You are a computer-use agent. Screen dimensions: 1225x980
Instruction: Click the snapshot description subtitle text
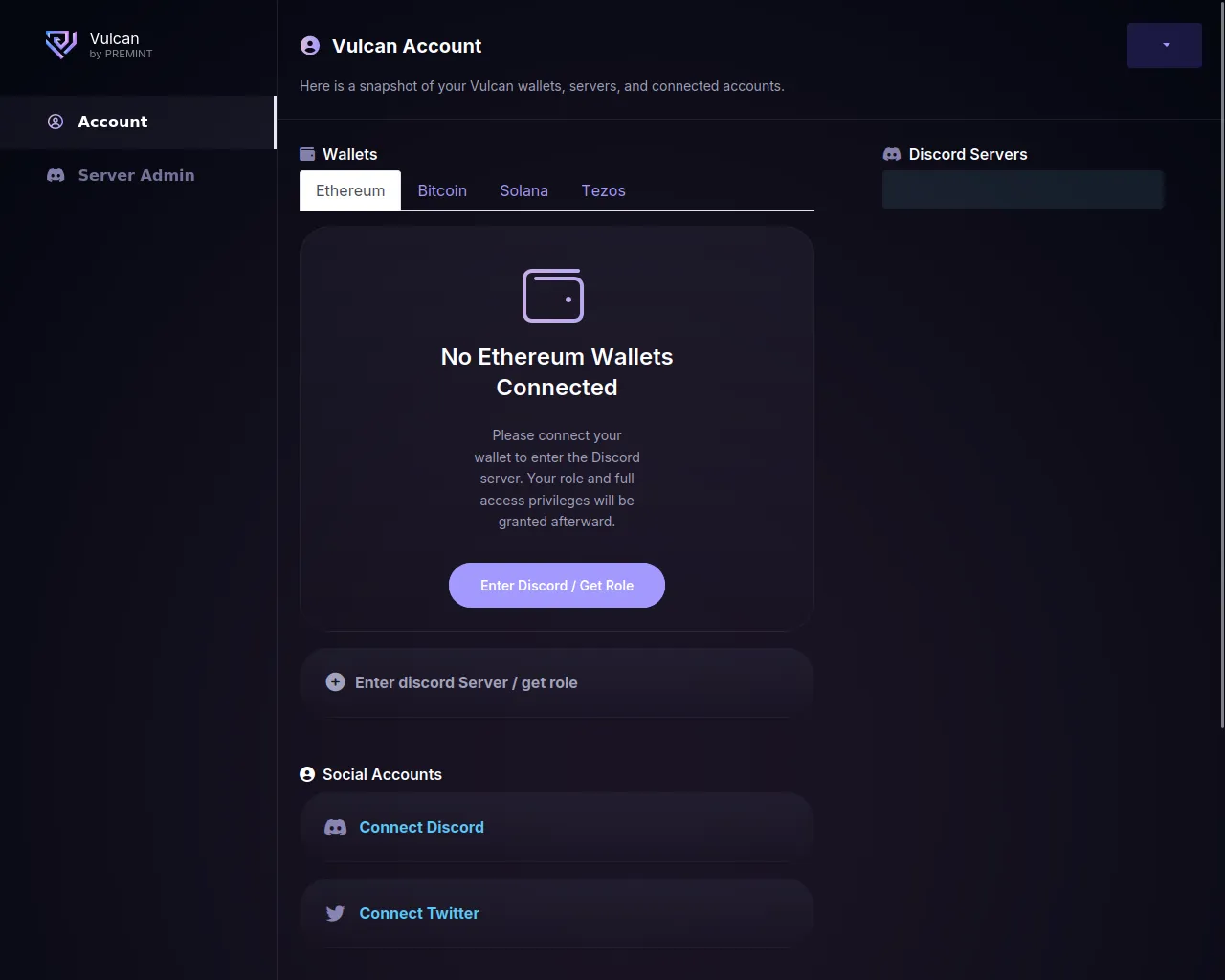pyautogui.click(x=542, y=86)
